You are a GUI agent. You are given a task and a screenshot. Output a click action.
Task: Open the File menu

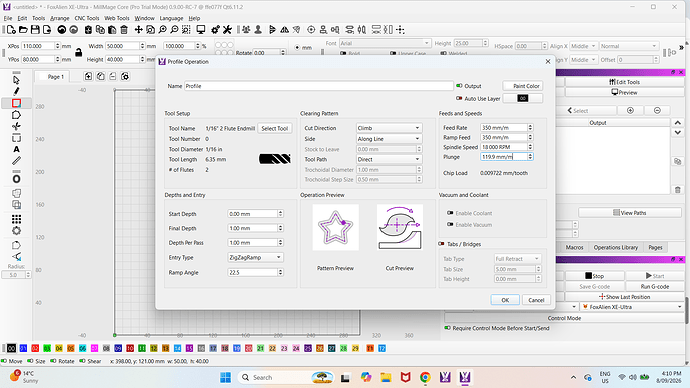click(x=8, y=18)
